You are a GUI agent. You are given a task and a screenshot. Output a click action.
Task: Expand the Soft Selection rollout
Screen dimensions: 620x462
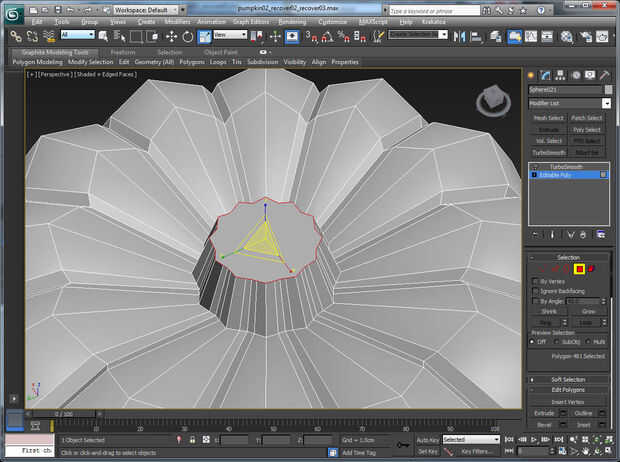[x=568, y=379]
